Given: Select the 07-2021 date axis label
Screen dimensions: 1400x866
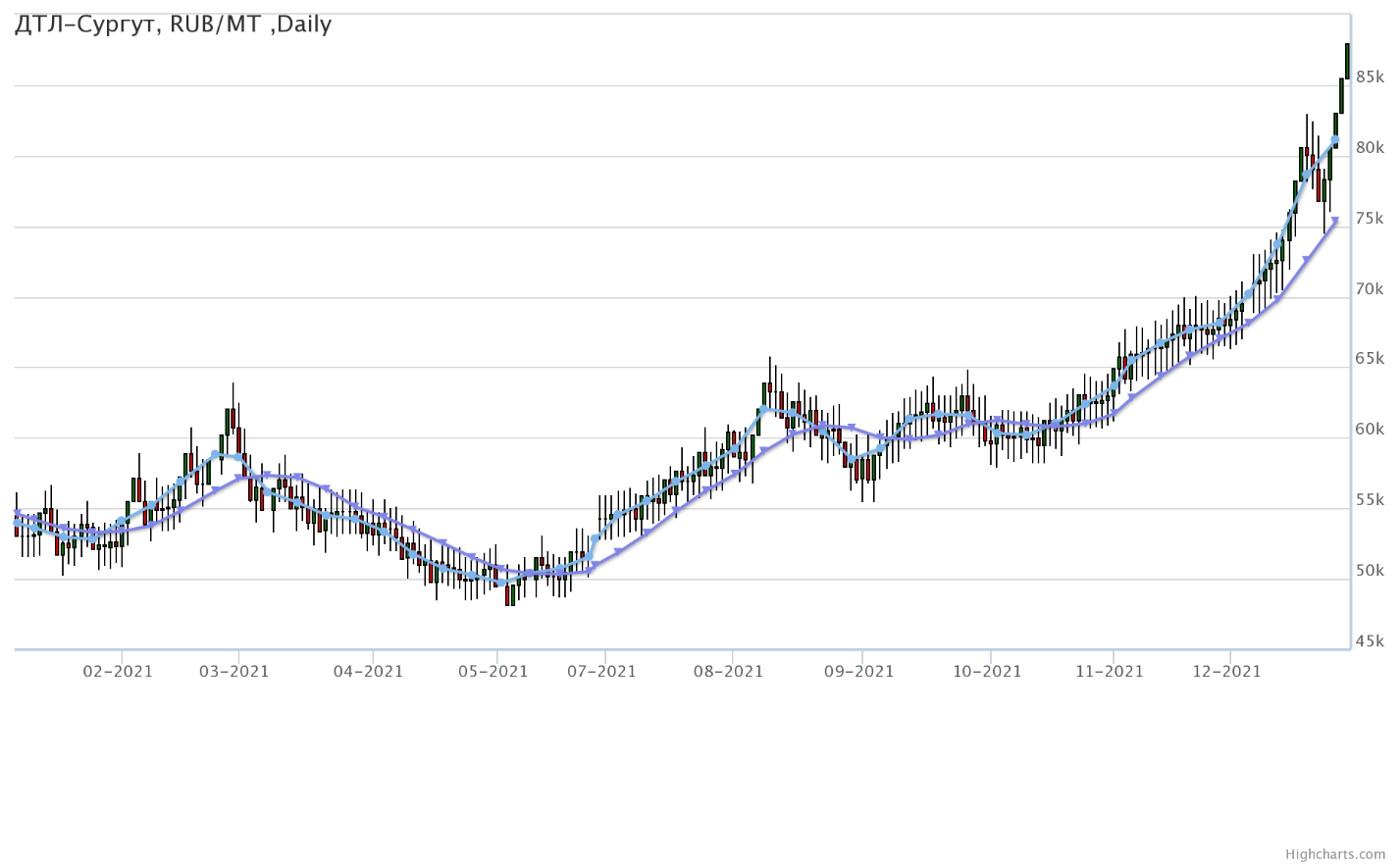Looking at the screenshot, I should pyautogui.click(x=601, y=672).
